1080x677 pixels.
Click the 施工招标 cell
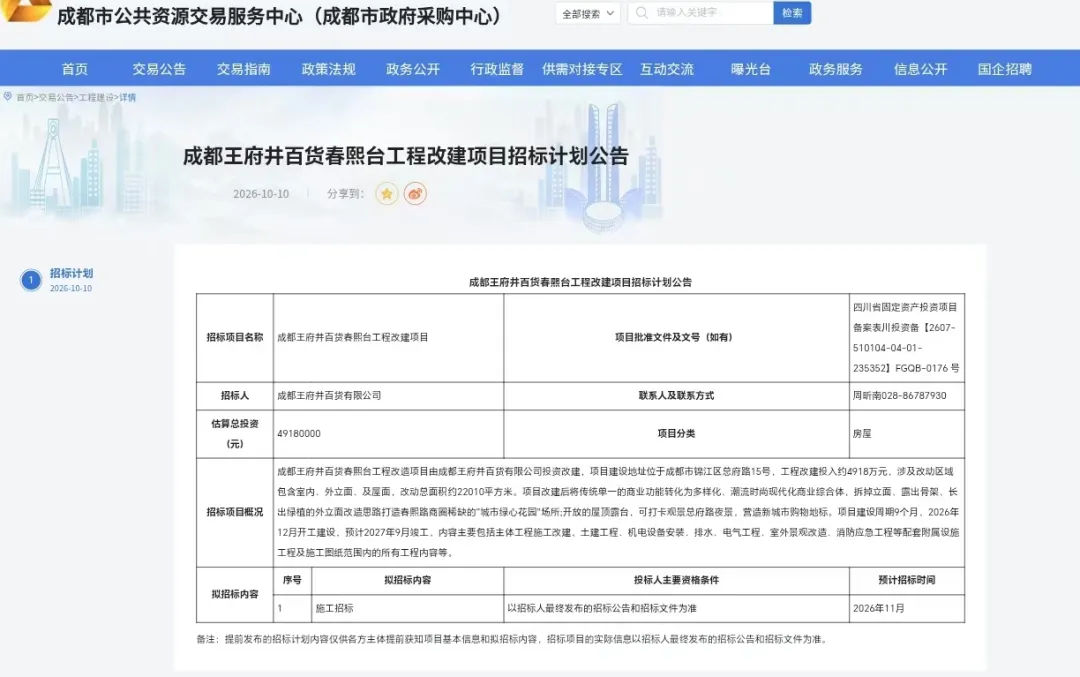(x=408, y=609)
